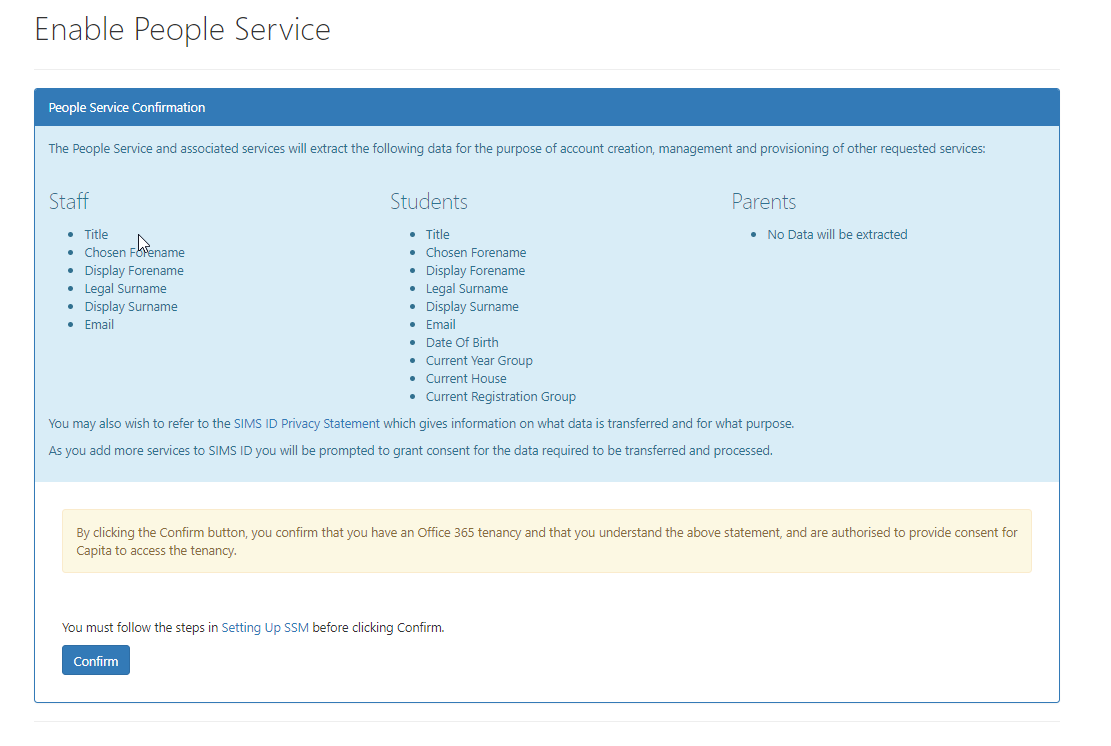Select Title under the Students list
This screenshot has height=746, width=1111.
point(438,234)
